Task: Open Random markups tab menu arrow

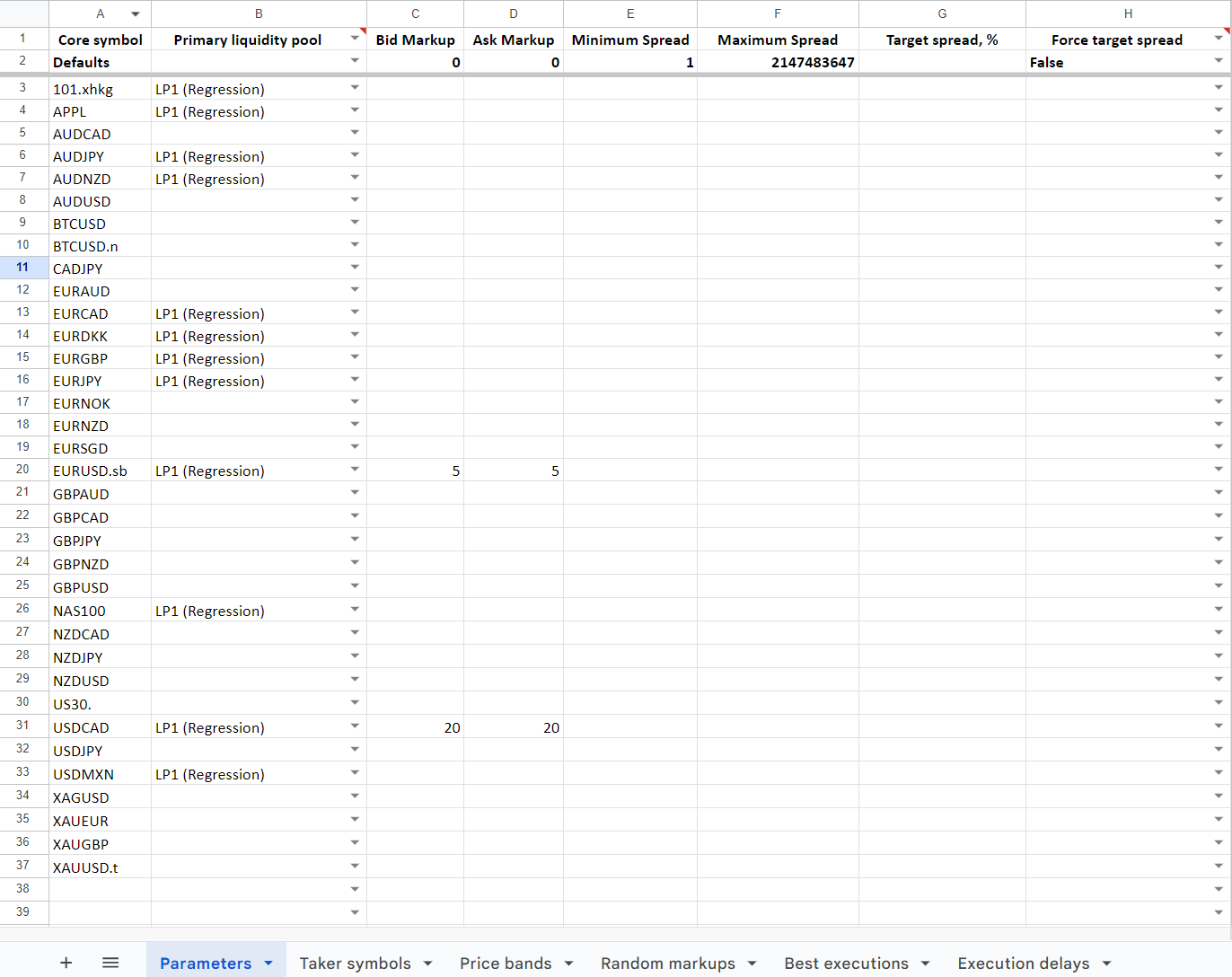Action: coord(752,964)
